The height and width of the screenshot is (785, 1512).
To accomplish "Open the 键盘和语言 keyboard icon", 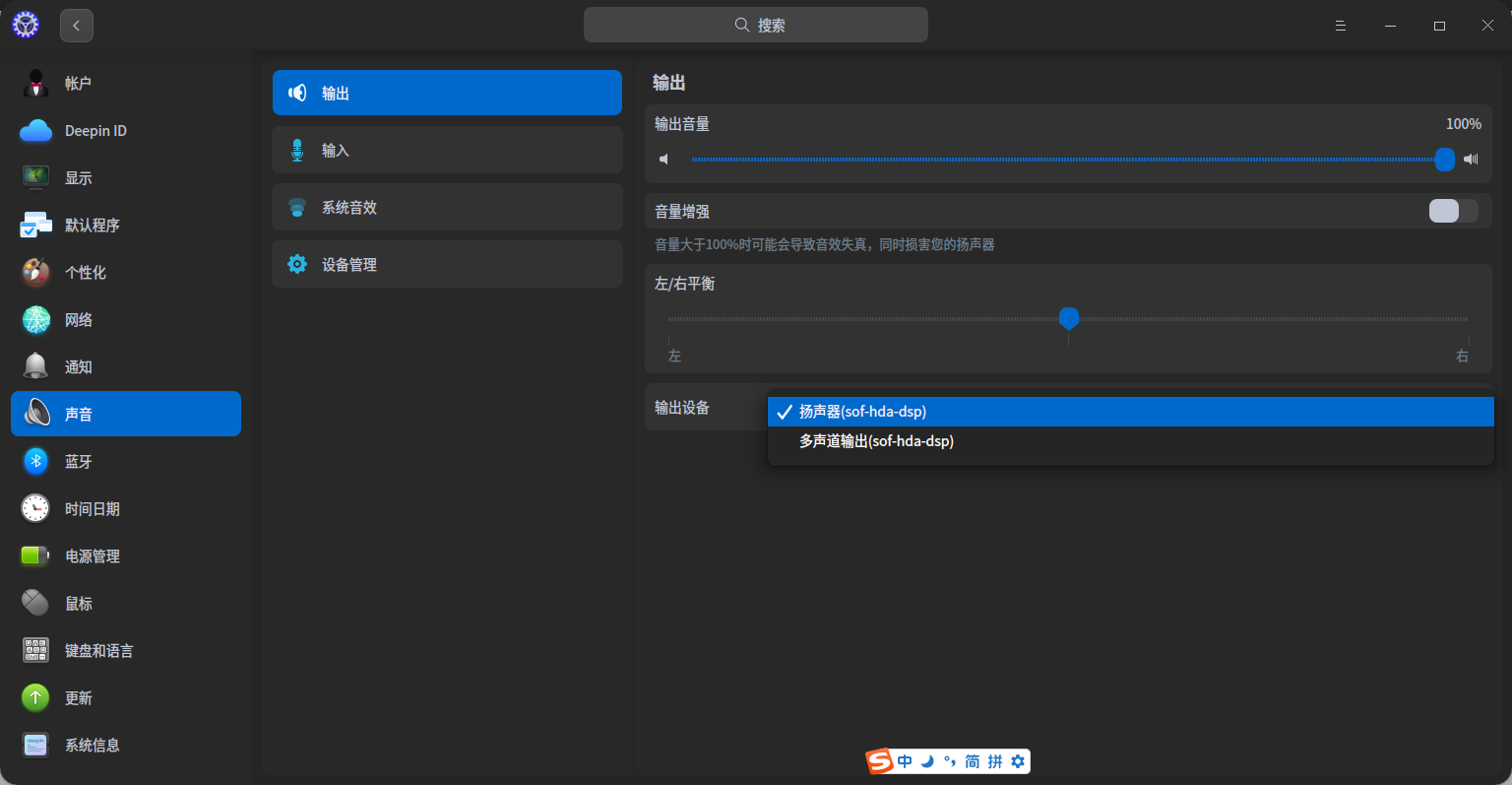I will click(36, 650).
